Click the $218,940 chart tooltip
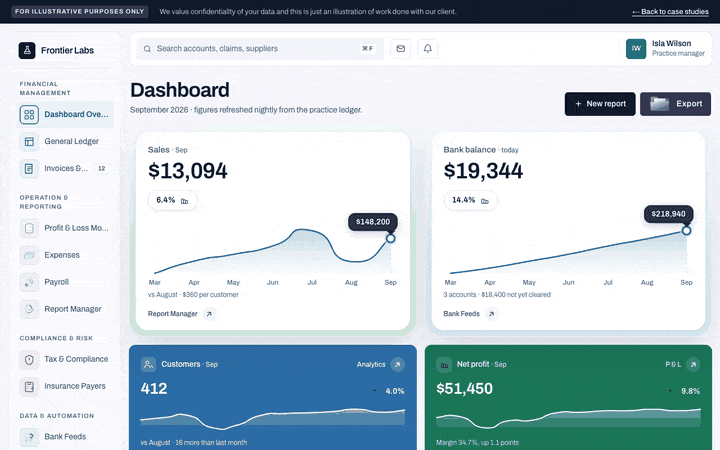 (669, 214)
